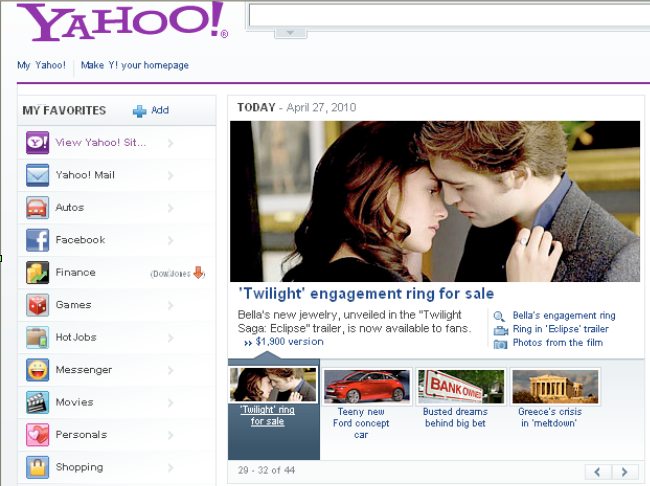Open the My Yahoo! link
The image size is (650, 486).
41,65
